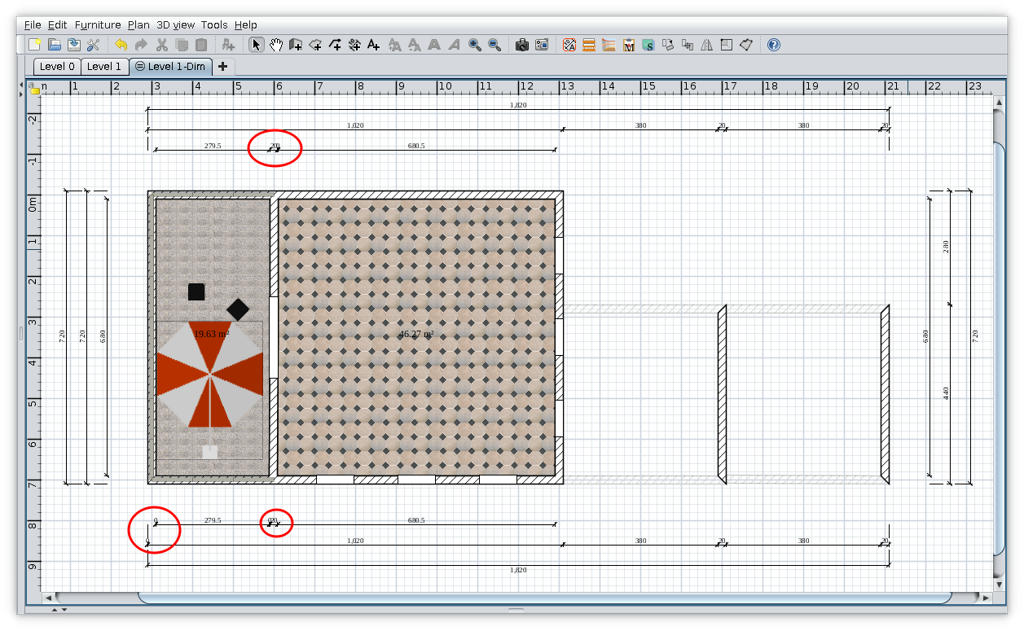Activate the Select arrow tool
Image resolution: width=1024 pixels, height=631 pixels.
click(x=256, y=45)
